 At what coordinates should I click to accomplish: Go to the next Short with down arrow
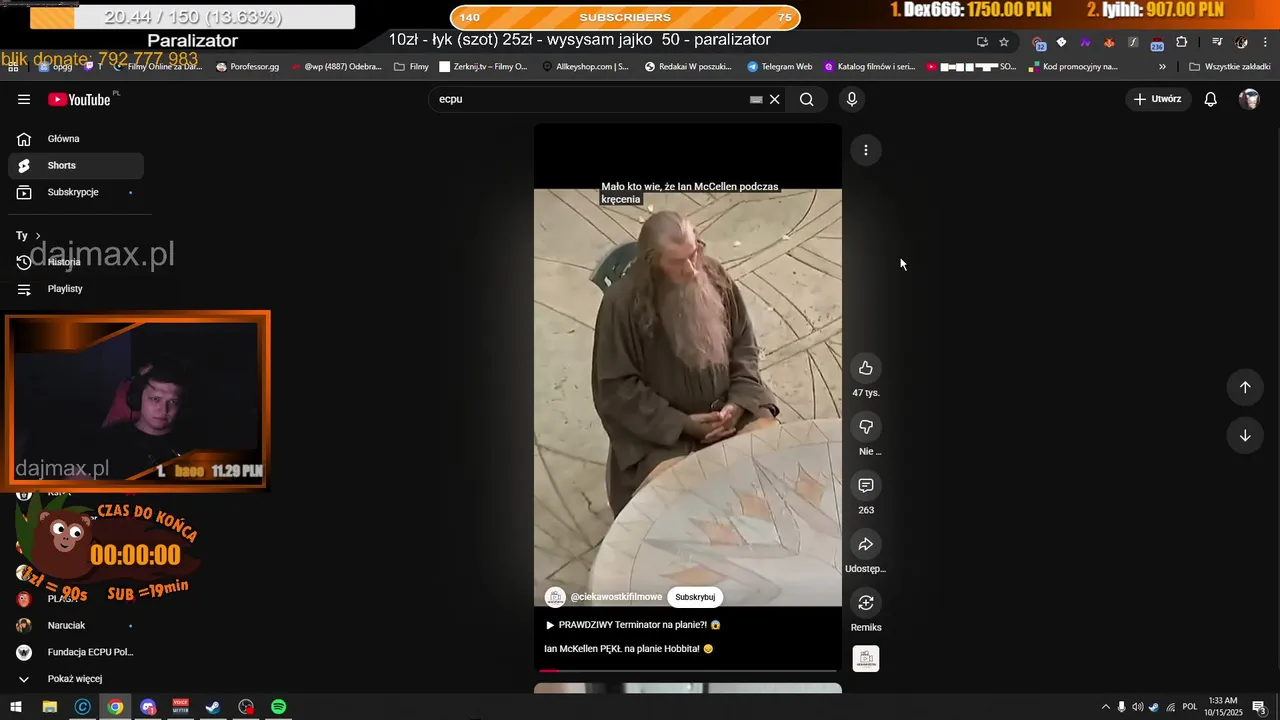(x=1245, y=435)
